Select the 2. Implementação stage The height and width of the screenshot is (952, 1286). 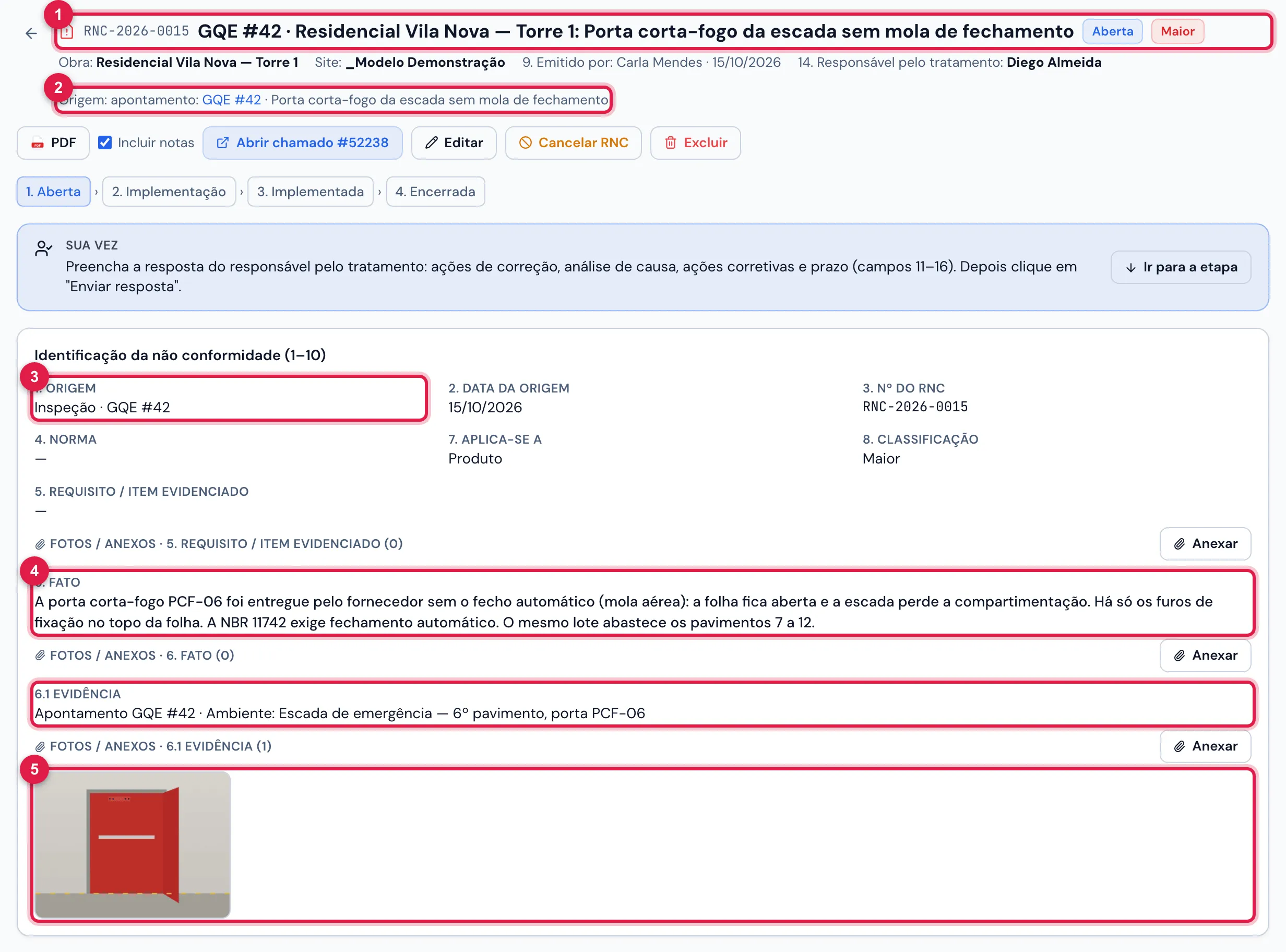pyautogui.click(x=169, y=192)
